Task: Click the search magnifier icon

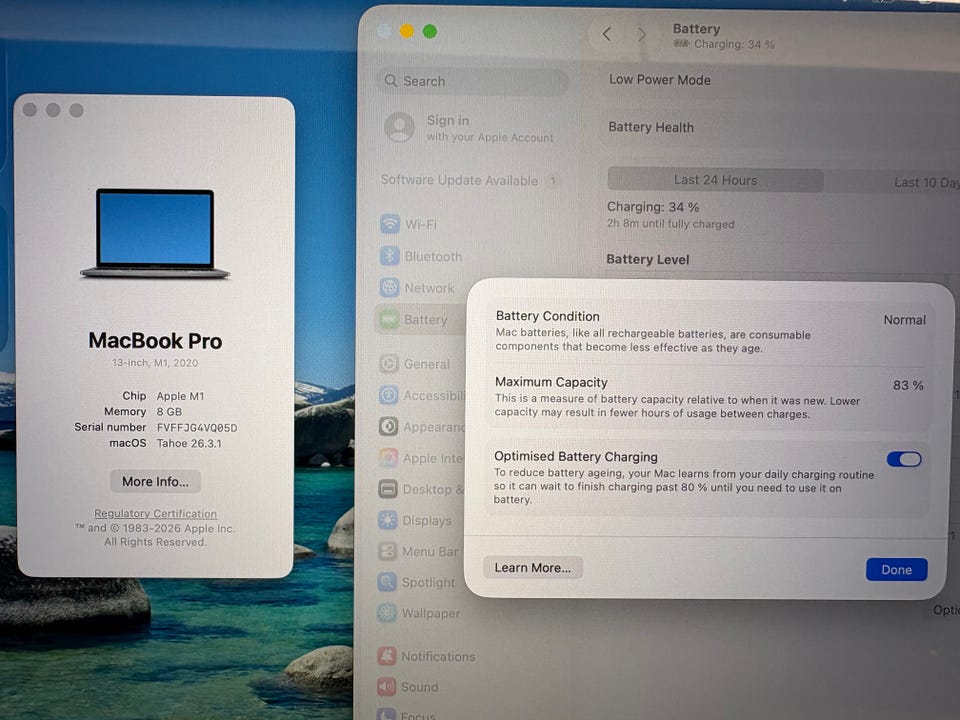Action: click(x=391, y=81)
